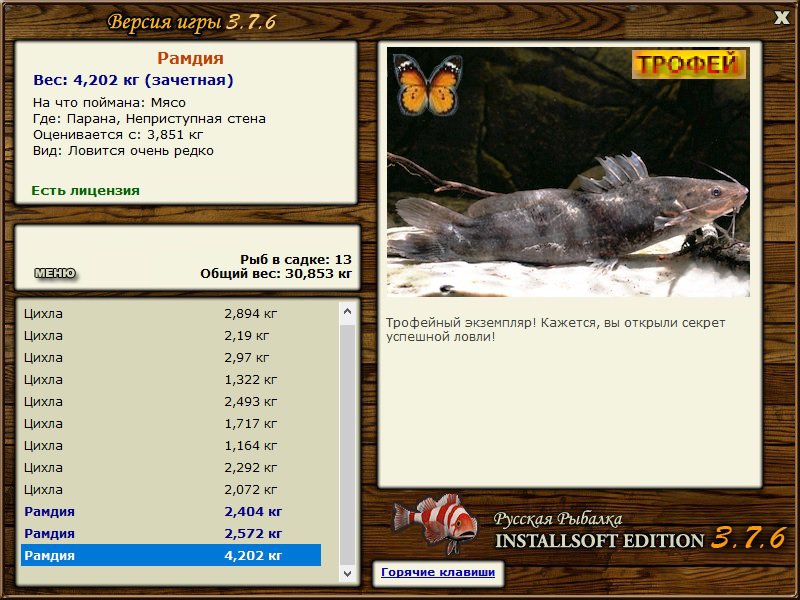Screen dimensions: 800x600
Task: Open the МЕНЮ button
Action: (x=55, y=273)
